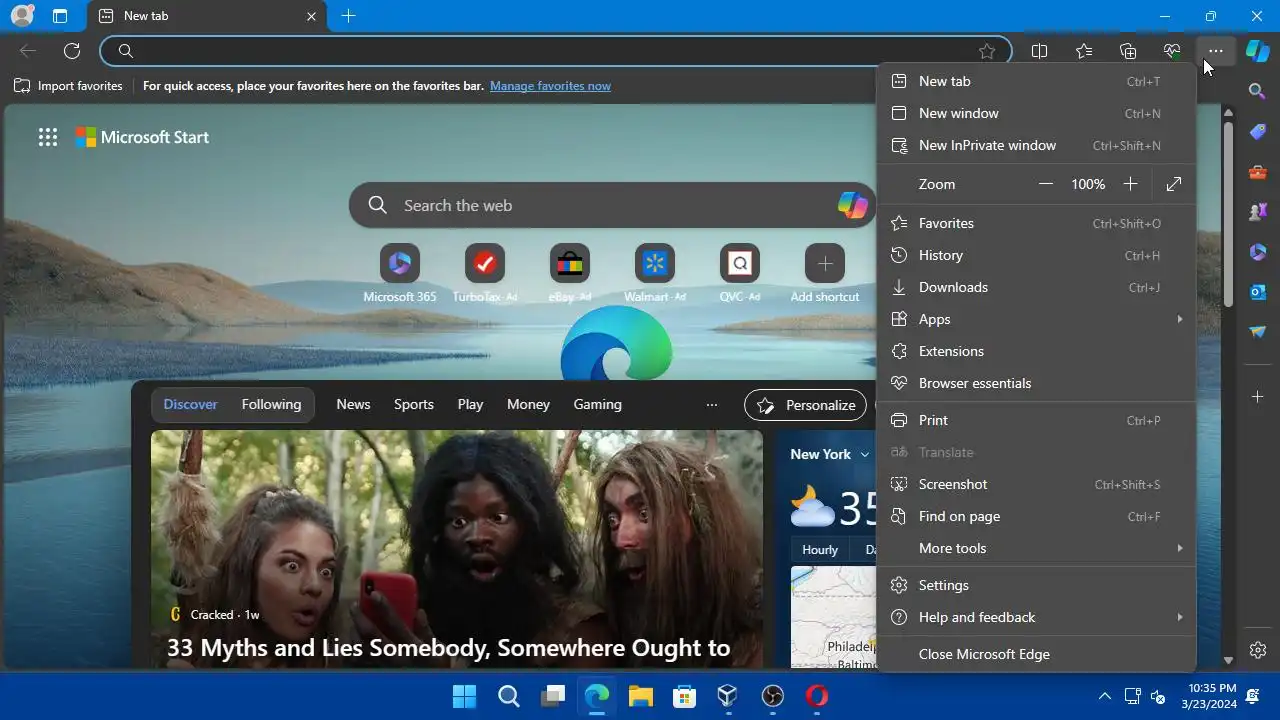Switch to the Following feed tab

coord(271,404)
